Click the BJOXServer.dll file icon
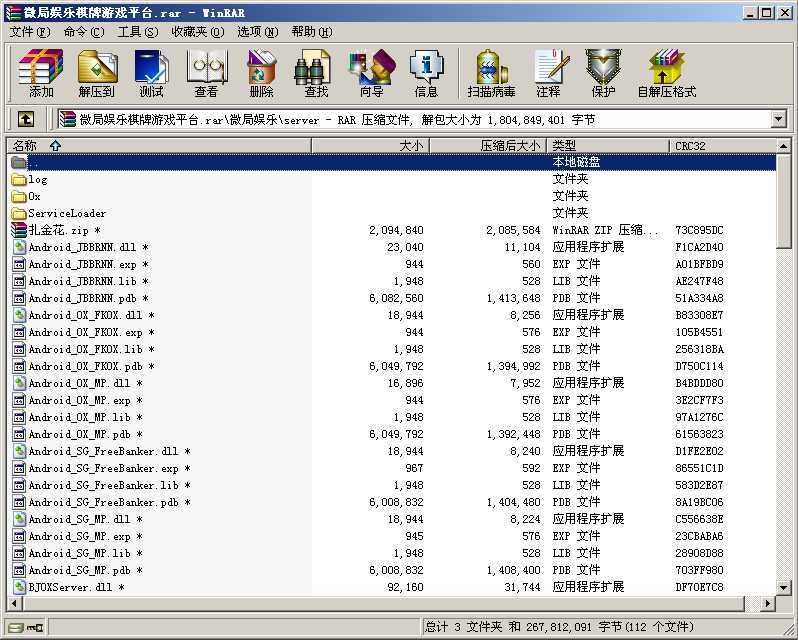This screenshot has width=798, height=640. tap(19, 587)
